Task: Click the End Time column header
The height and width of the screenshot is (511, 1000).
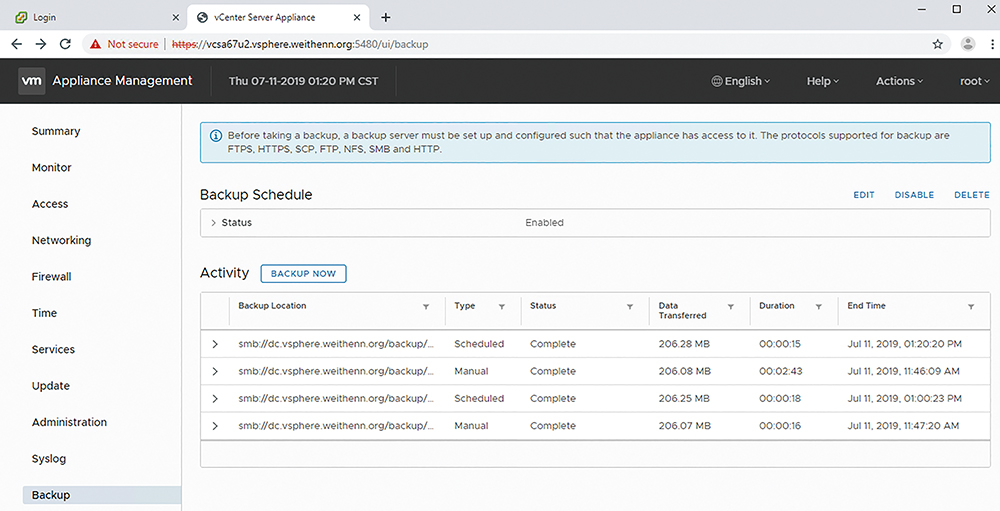Action: (867, 306)
